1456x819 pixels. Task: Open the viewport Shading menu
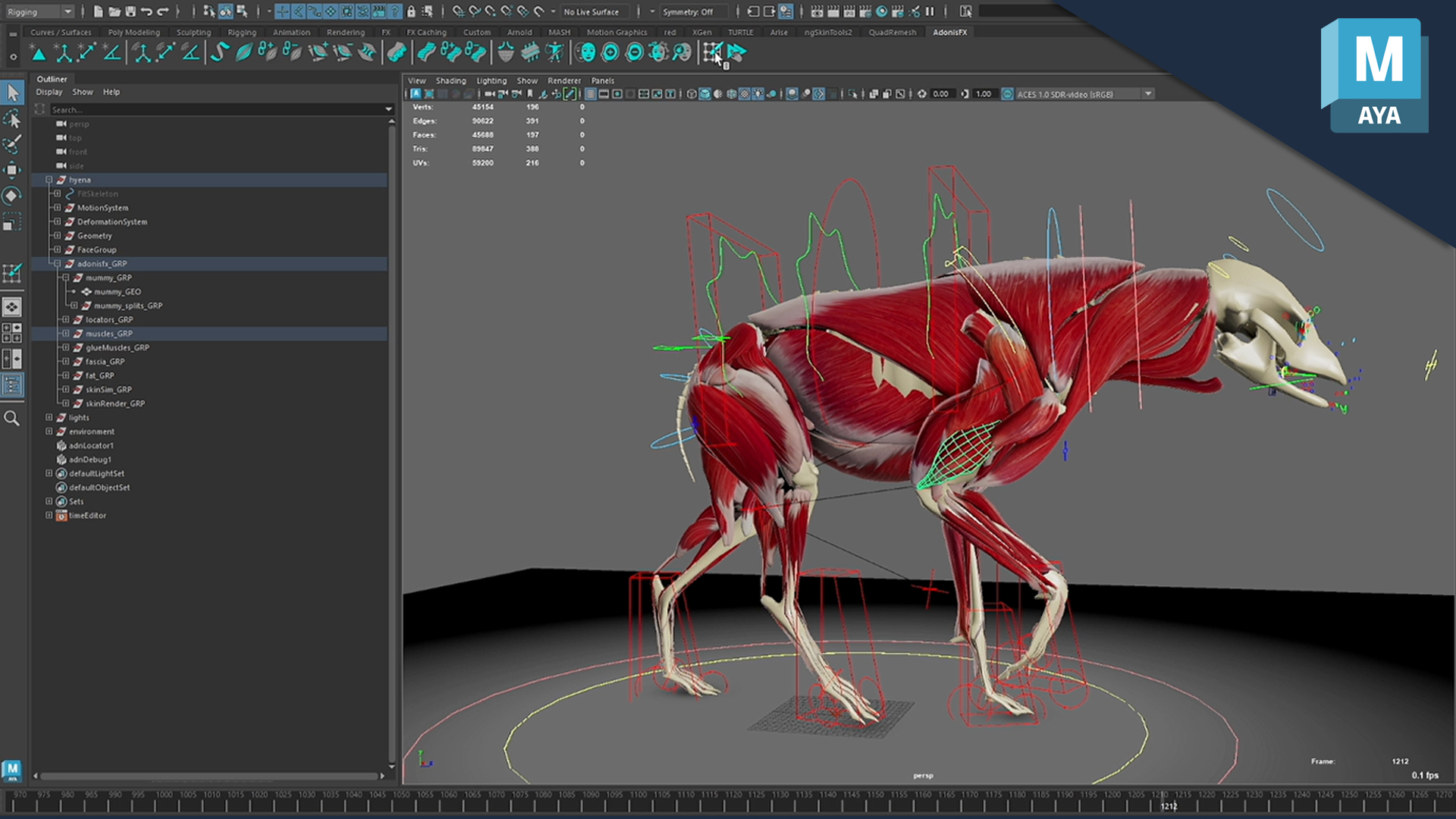point(450,80)
